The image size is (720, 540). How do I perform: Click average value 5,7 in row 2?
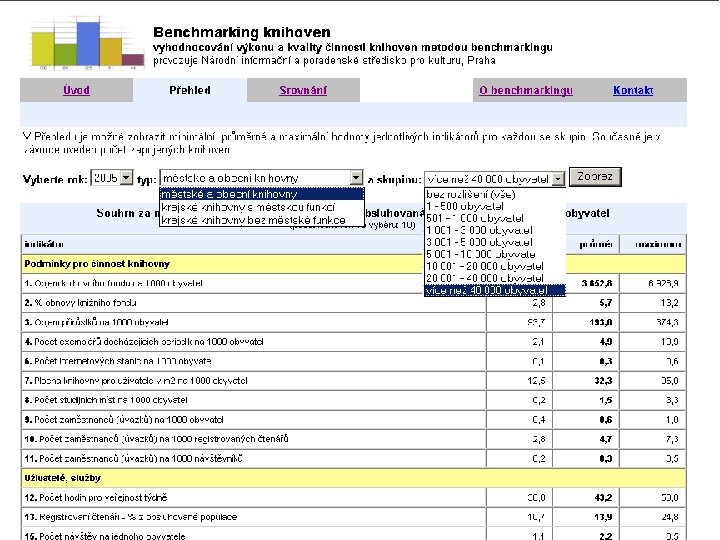606,303
